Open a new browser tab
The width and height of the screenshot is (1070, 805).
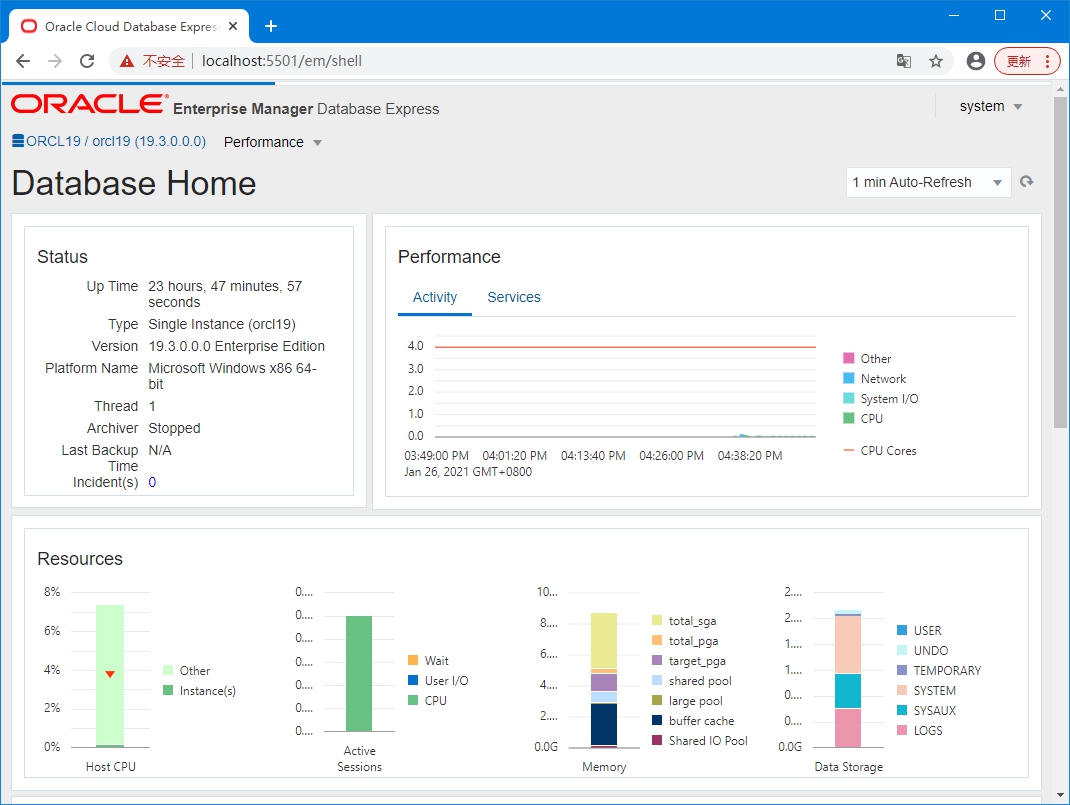(x=270, y=26)
